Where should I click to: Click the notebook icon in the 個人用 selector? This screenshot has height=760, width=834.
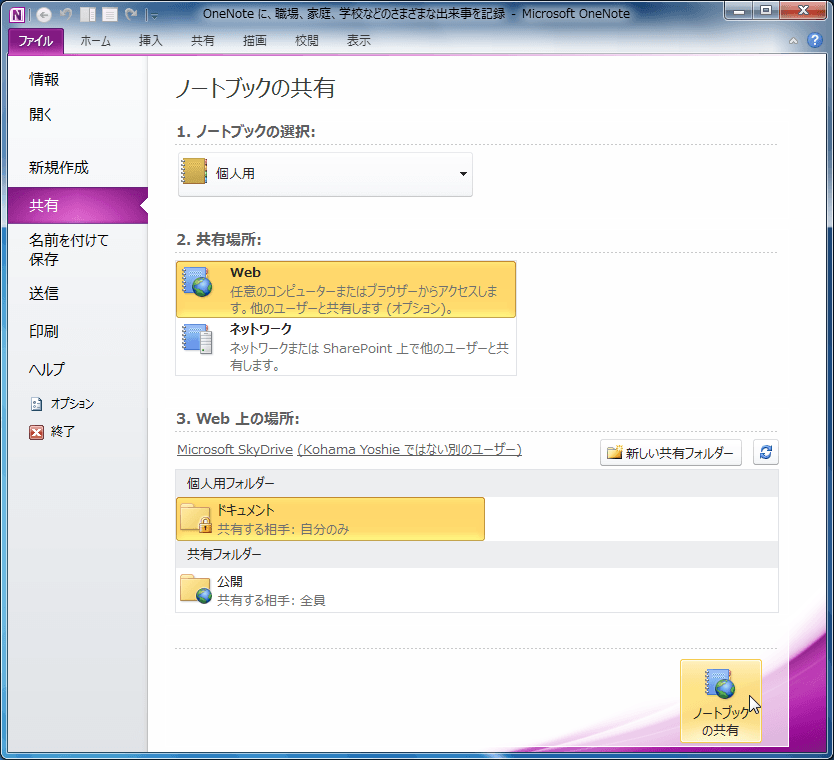(x=194, y=172)
